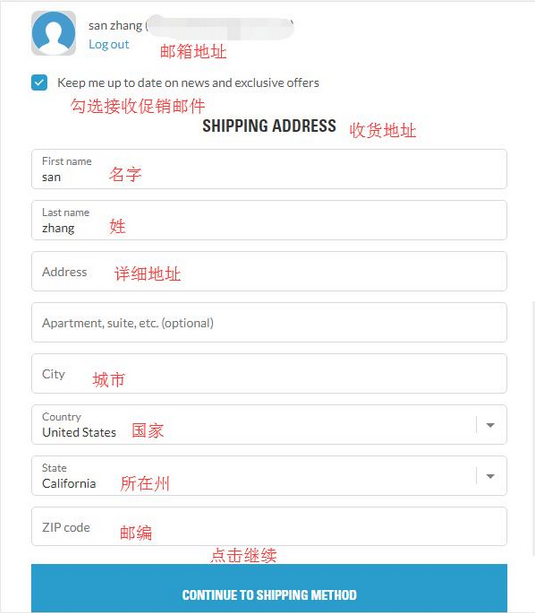Click the Apartment, suite, etc. optional field
Viewport: 535px width, 613px height.
pyautogui.click(x=269, y=323)
